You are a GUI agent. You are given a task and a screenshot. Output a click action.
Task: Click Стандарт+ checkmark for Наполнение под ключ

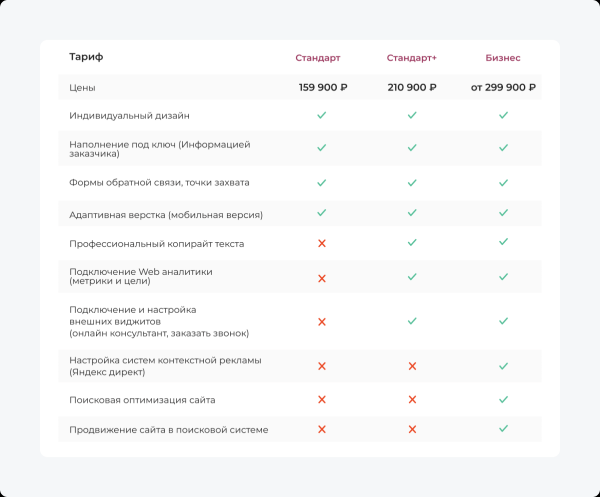click(412, 148)
